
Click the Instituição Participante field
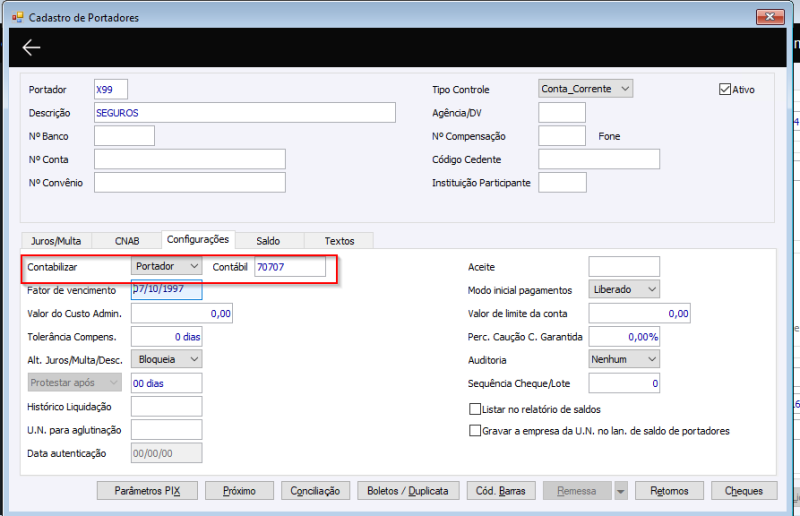562,183
